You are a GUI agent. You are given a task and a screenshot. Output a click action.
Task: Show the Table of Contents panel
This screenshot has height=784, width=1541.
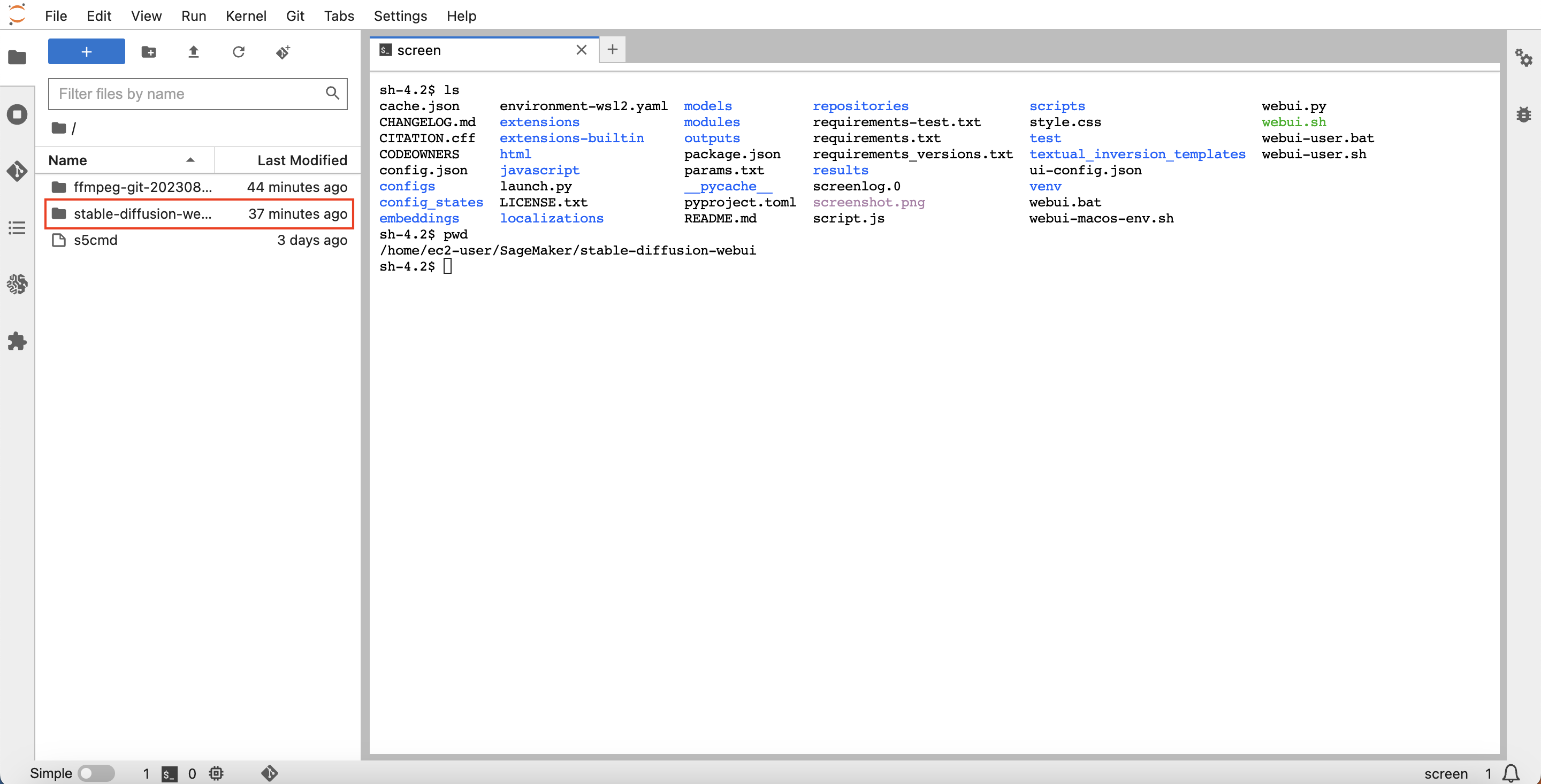17,227
